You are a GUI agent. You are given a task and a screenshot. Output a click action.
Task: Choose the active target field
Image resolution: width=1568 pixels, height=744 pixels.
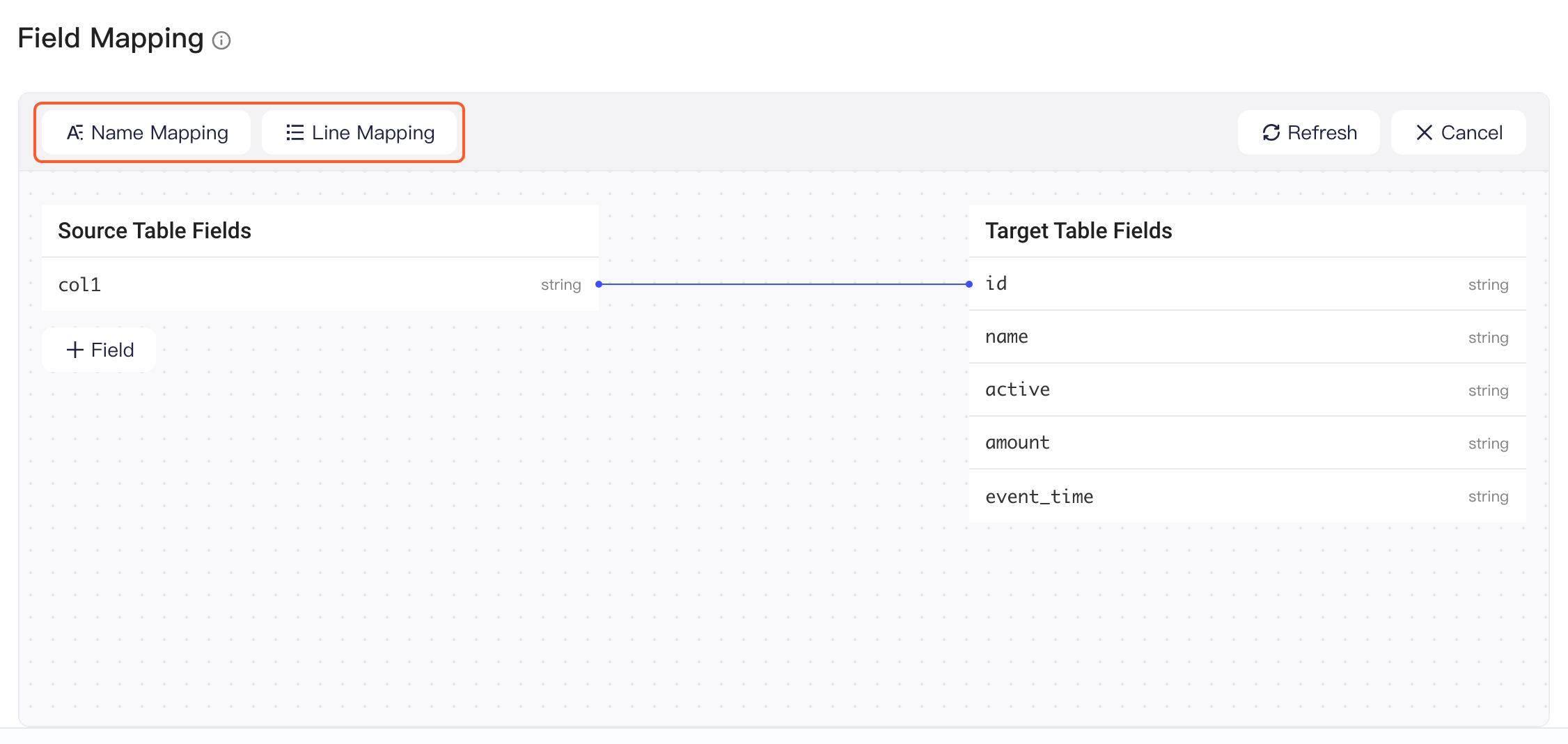click(1248, 390)
